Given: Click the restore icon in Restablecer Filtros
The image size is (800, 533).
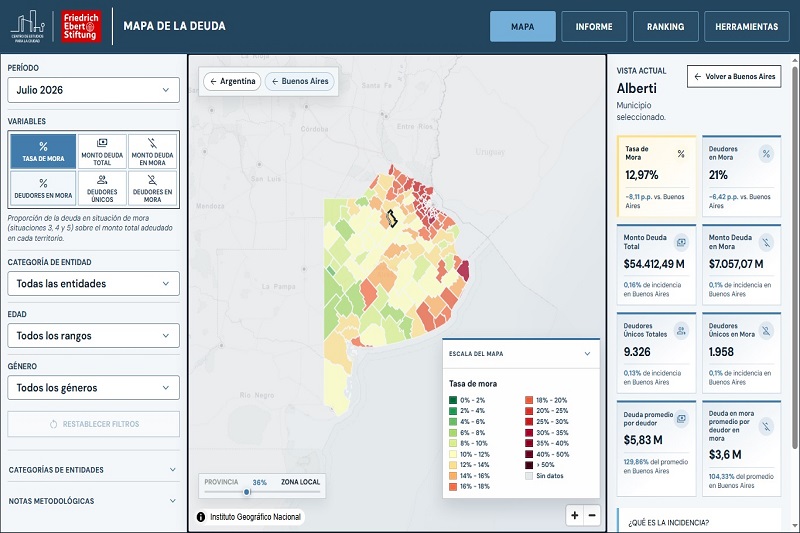Looking at the screenshot, I should click(54, 424).
